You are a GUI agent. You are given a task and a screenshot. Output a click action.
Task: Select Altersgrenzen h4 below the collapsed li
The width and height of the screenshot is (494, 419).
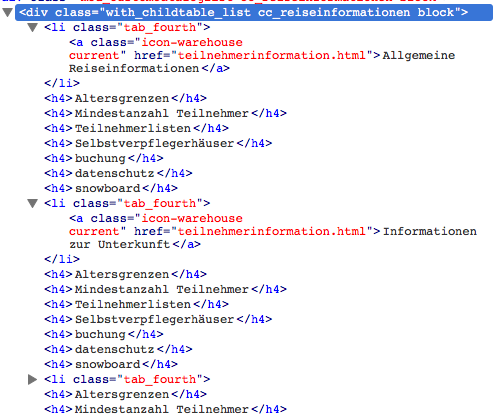click(125, 394)
